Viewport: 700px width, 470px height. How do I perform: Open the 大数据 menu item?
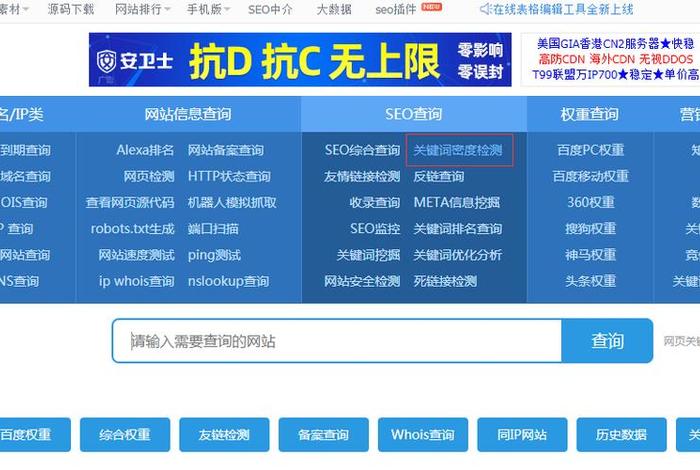click(x=334, y=9)
